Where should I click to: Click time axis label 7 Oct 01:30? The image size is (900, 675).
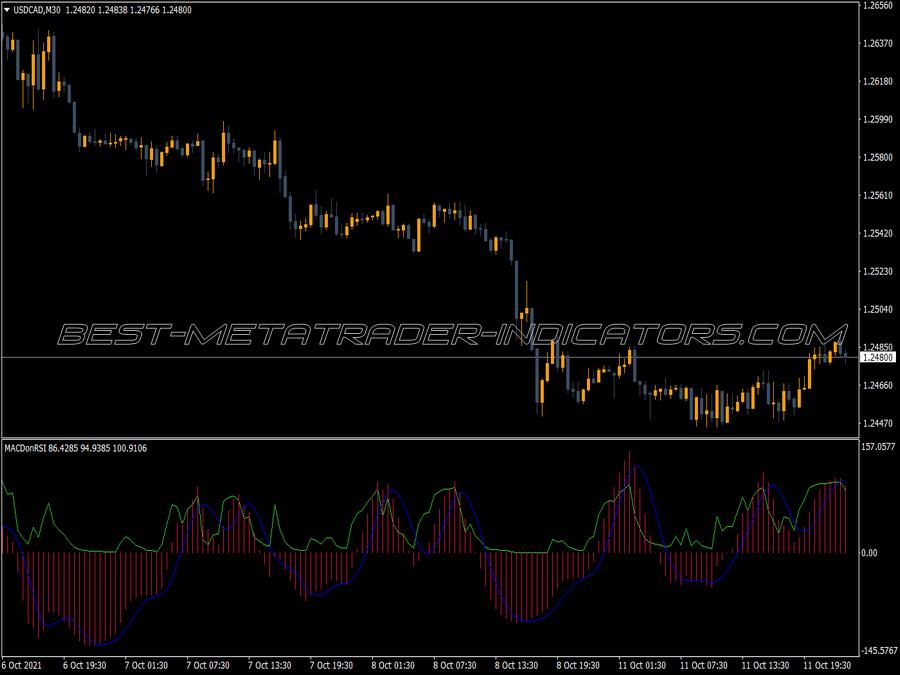[146, 666]
